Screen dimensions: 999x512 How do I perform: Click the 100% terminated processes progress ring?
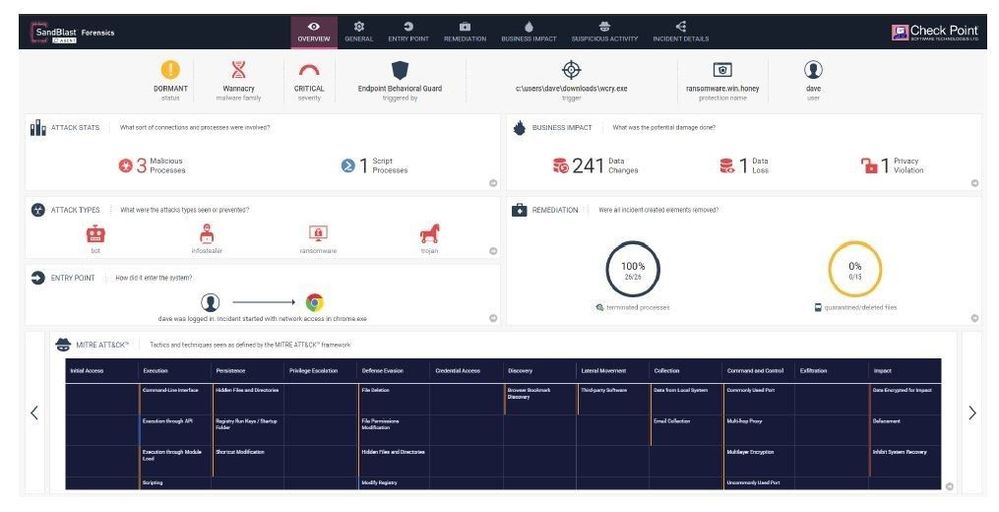(633, 270)
